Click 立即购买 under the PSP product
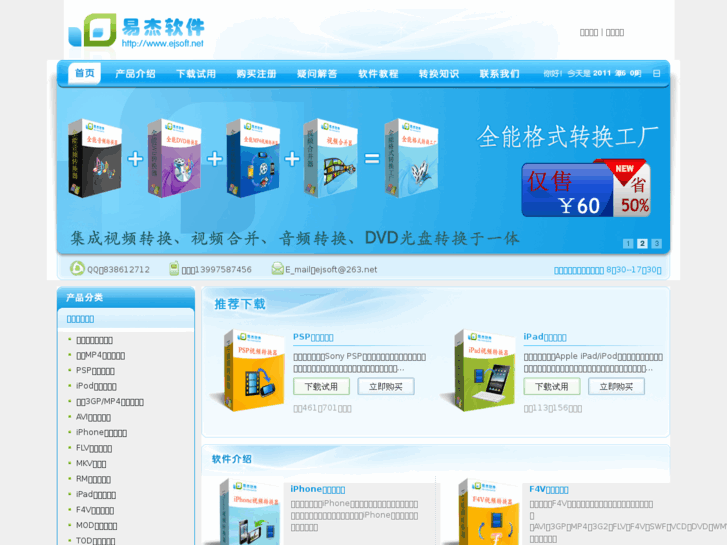727x545 pixels. coord(386,387)
